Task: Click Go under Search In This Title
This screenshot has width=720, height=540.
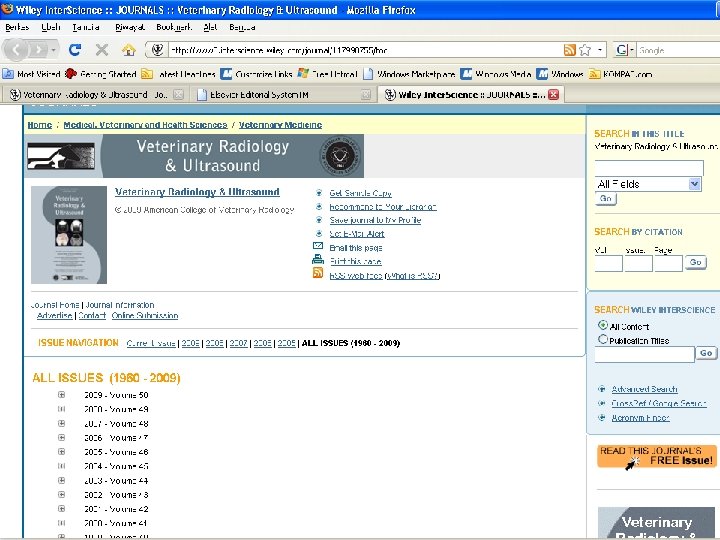Action: coord(606,198)
